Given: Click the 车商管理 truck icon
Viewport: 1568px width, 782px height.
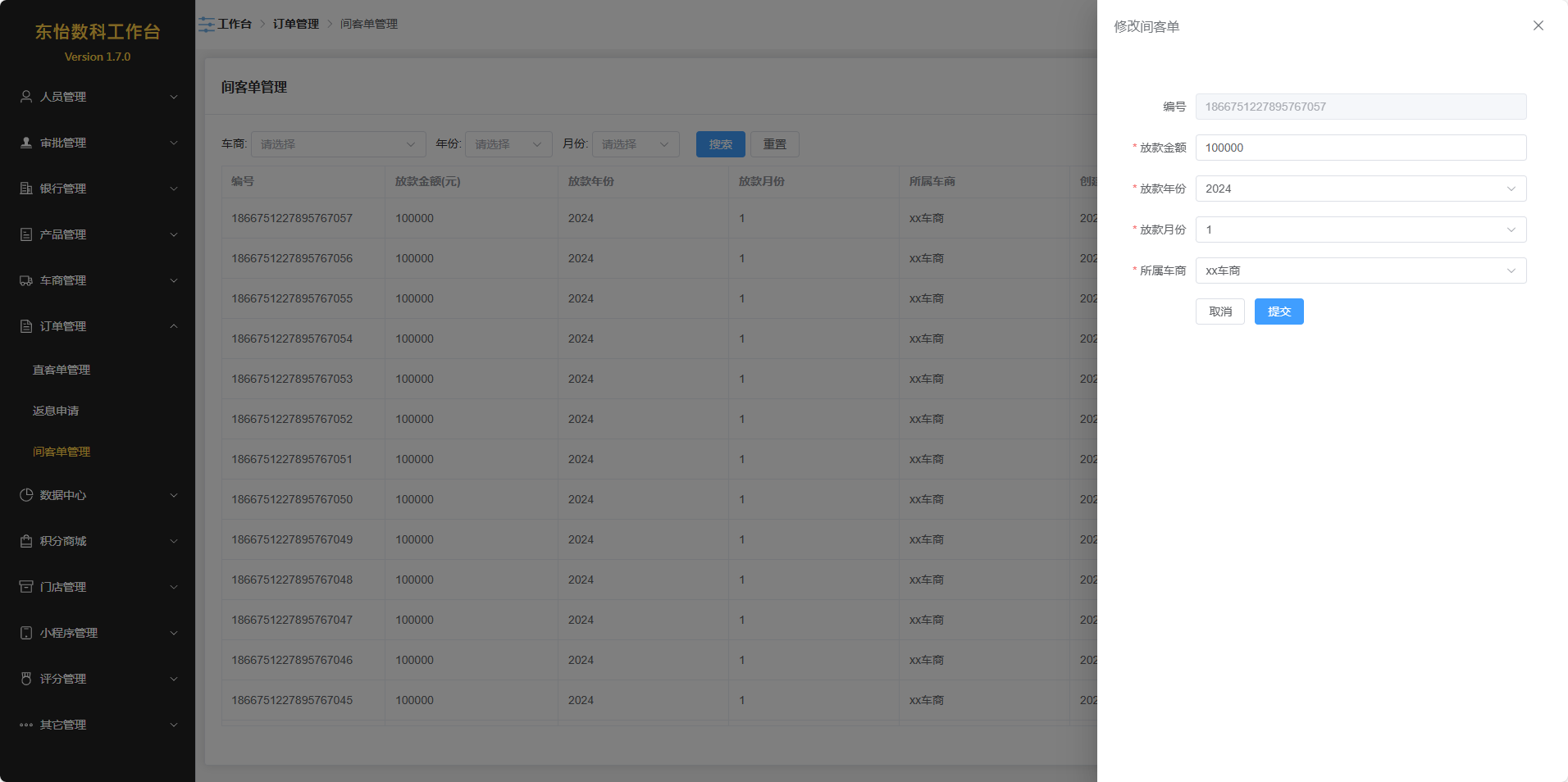Looking at the screenshot, I should 26,280.
